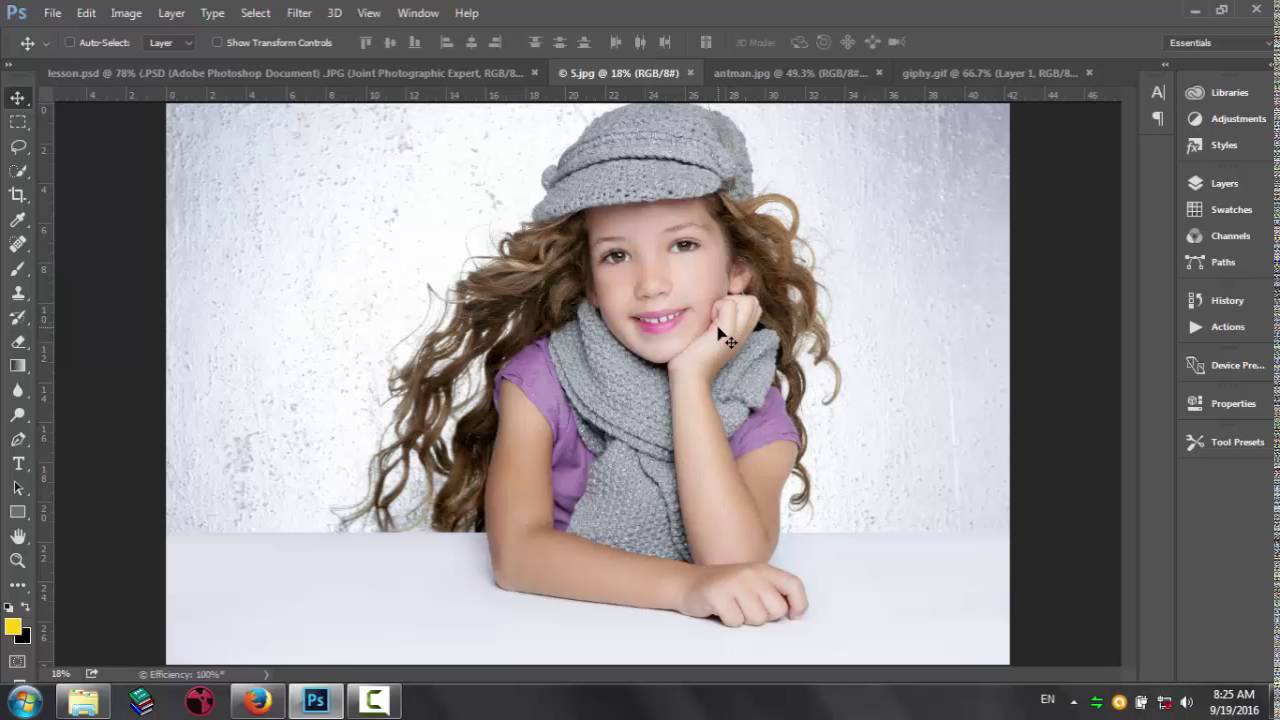Select the Lasso tool
This screenshot has height=720, width=1280.
[18, 146]
